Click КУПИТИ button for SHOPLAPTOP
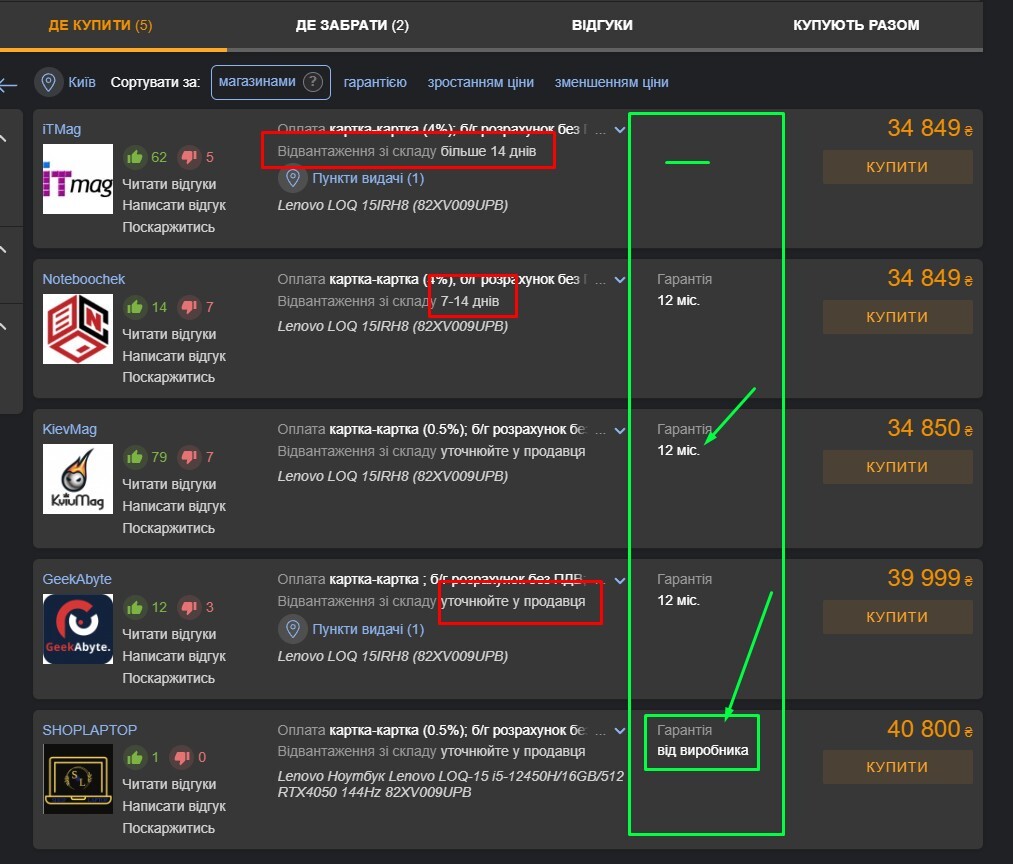The width and height of the screenshot is (1013, 864). [897, 766]
